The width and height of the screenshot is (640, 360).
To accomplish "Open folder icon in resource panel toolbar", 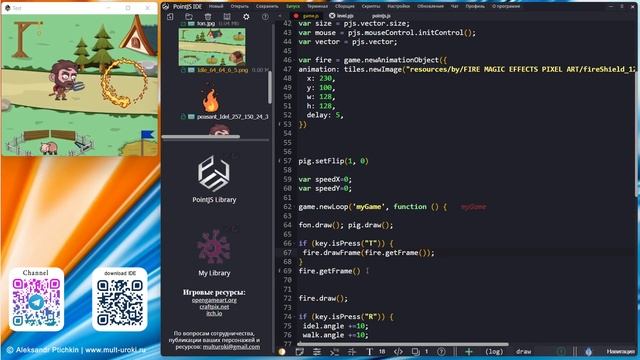I will [x=189, y=16].
